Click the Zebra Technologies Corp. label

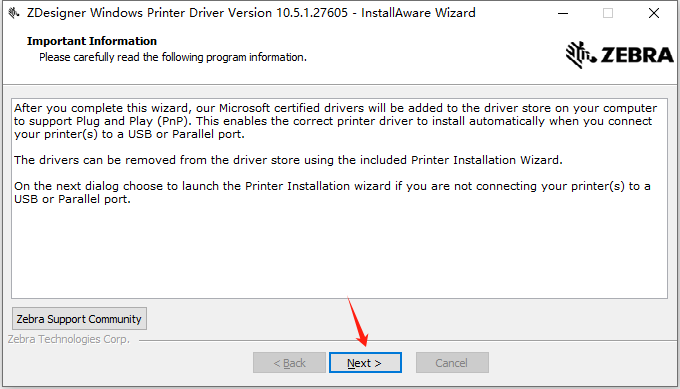(x=69, y=339)
